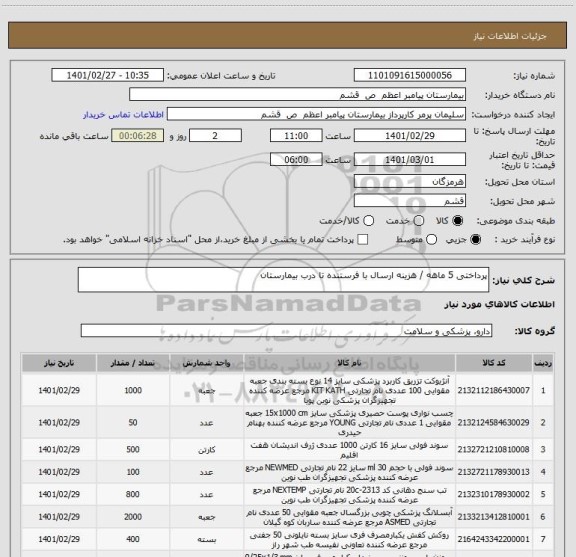
Task: Toggle the اسناد خزانه اسلامی payment checkbox
Action: tap(363, 240)
